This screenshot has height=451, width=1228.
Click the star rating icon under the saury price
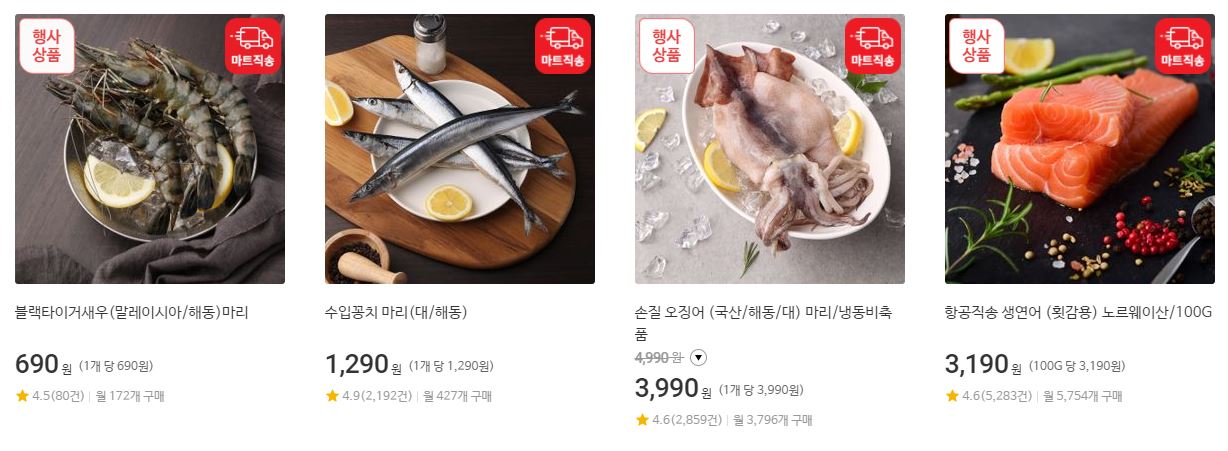[x=332, y=396]
